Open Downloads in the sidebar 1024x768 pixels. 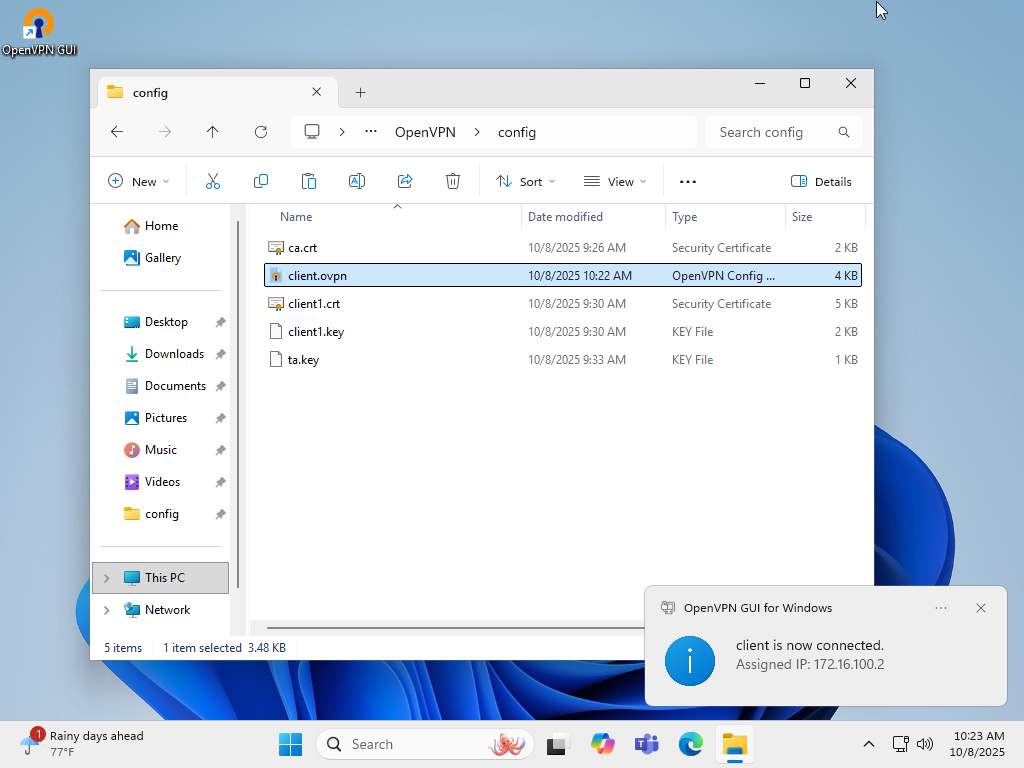click(x=174, y=354)
